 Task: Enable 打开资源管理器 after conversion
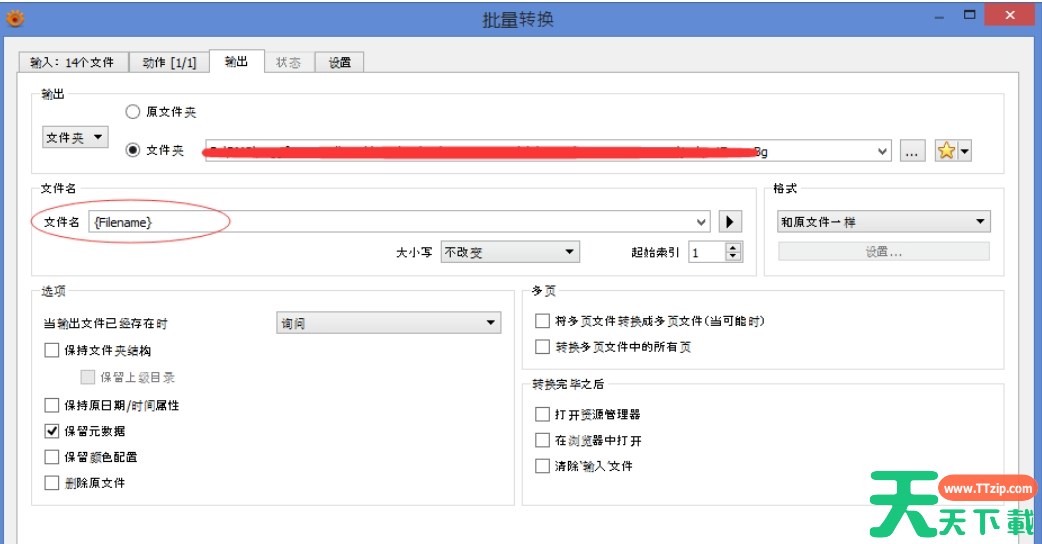(x=542, y=414)
